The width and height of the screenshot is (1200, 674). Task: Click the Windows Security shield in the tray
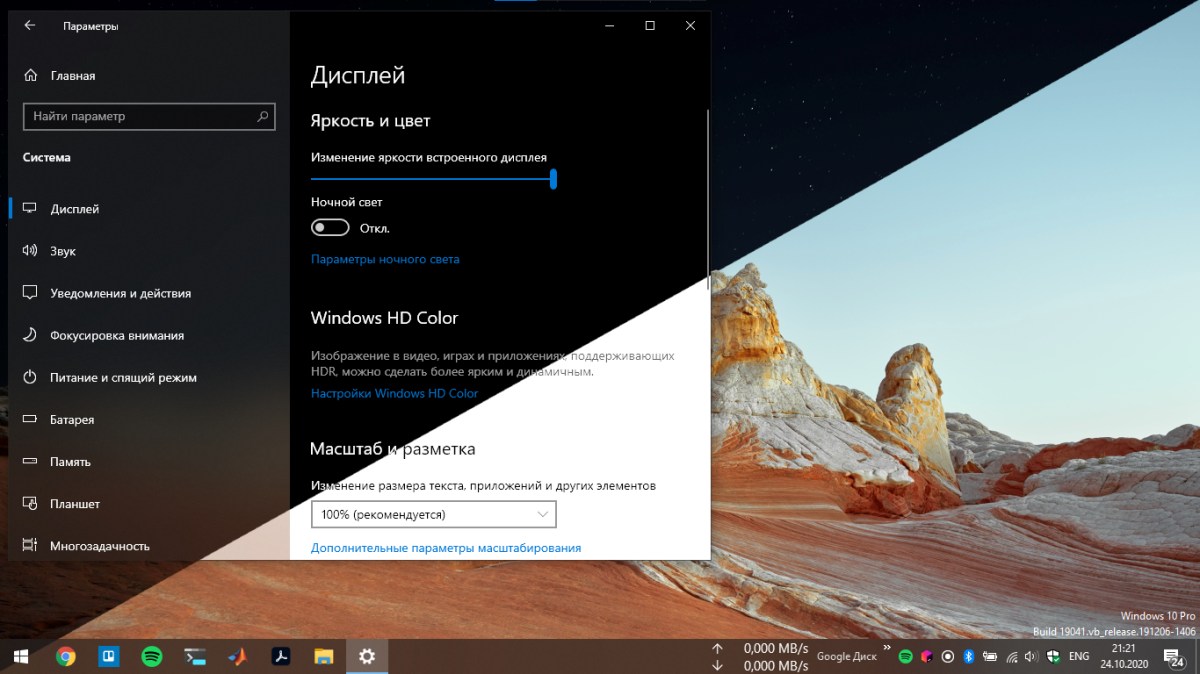1053,657
